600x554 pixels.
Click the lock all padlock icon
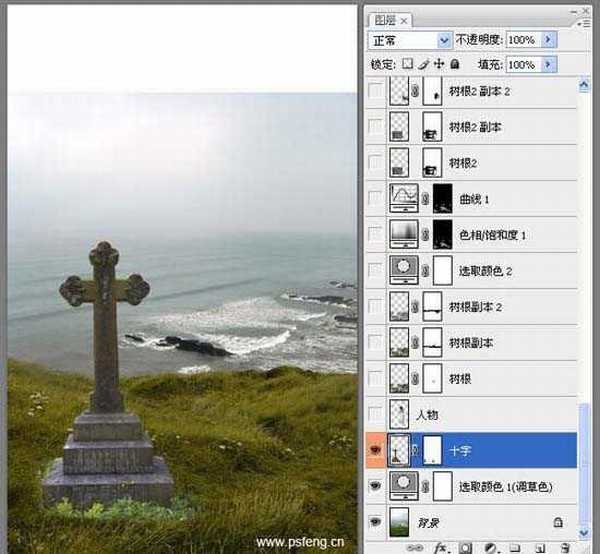pyautogui.click(x=454, y=63)
